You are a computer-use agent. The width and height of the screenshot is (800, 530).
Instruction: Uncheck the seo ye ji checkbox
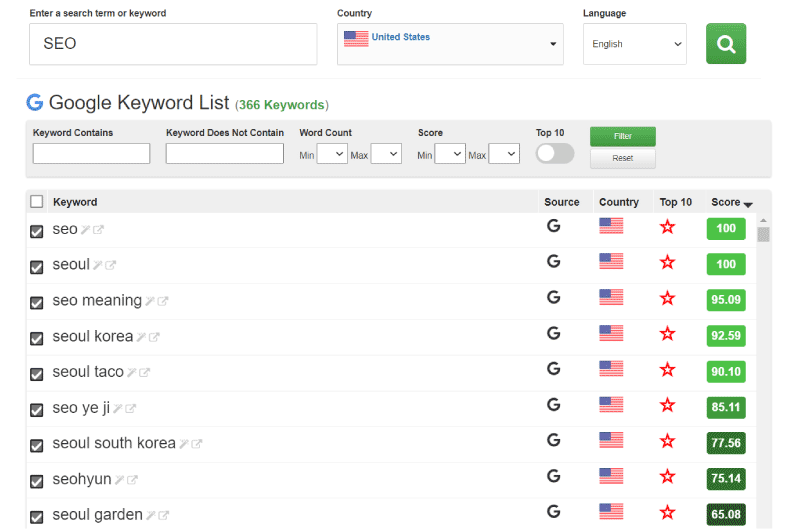point(37,410)
